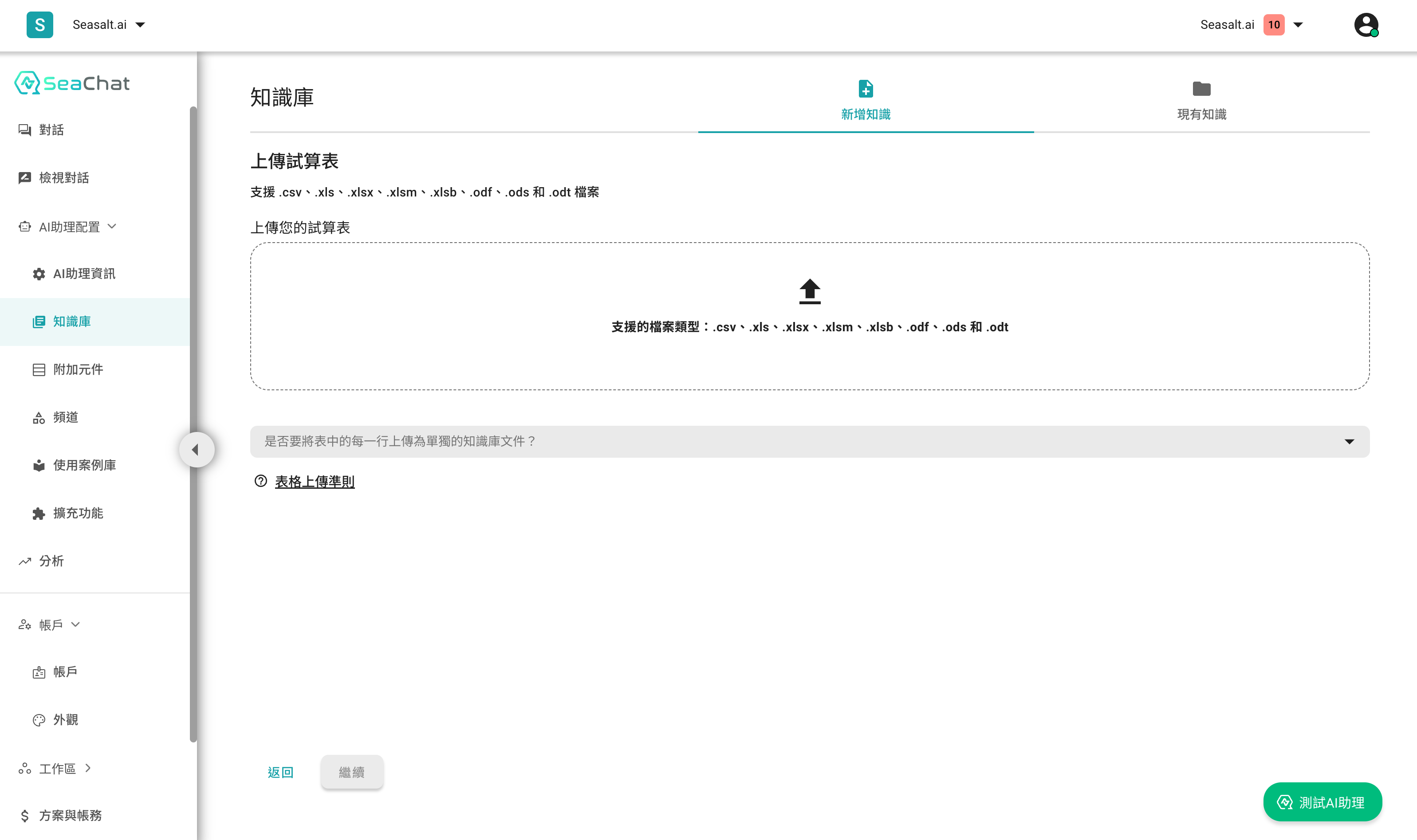The image size is (1417, 840).
Task: Click the 分析 trend line icon
Action: pos(24,561)
